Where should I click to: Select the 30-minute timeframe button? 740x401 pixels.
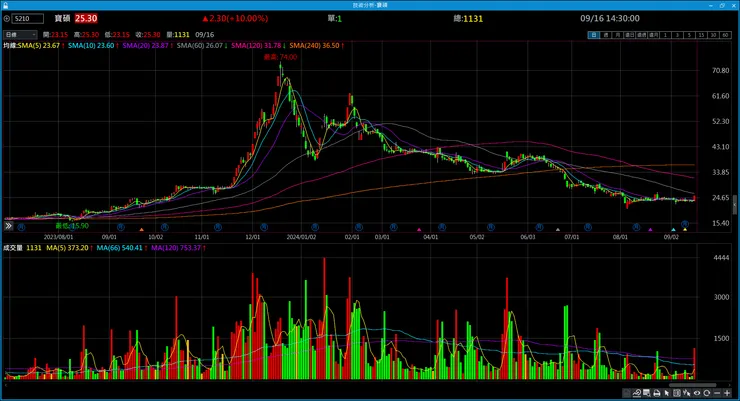click(713, 35)
